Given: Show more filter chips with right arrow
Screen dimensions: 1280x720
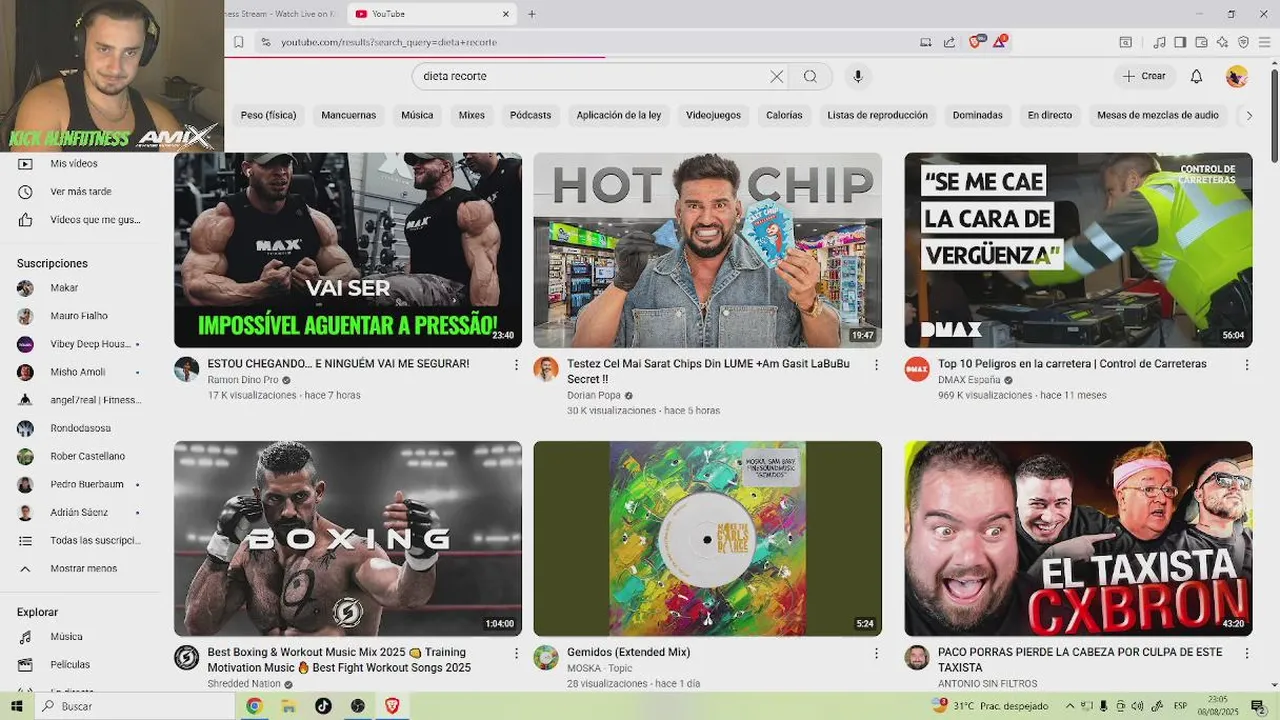Looking at the screenshot, I should [x=1248, y=115].
